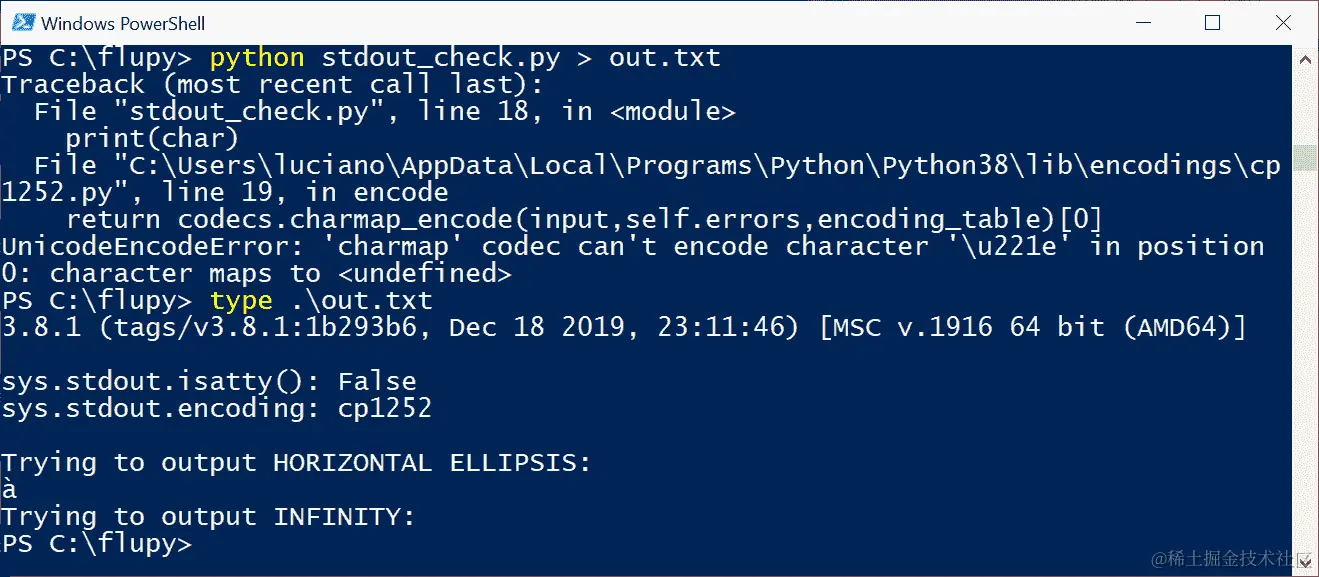
Task: Click the scrollbar up arrow
Action: coord(1304,58)
